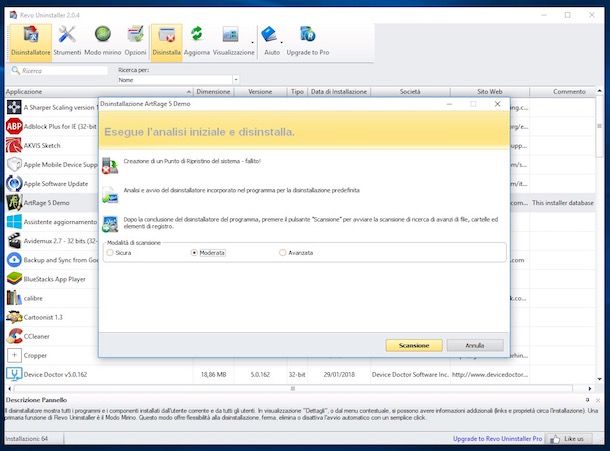Sort by Dimensione column header
The height and width of the screenshot is (451, 610).
(x=213, y=91)
